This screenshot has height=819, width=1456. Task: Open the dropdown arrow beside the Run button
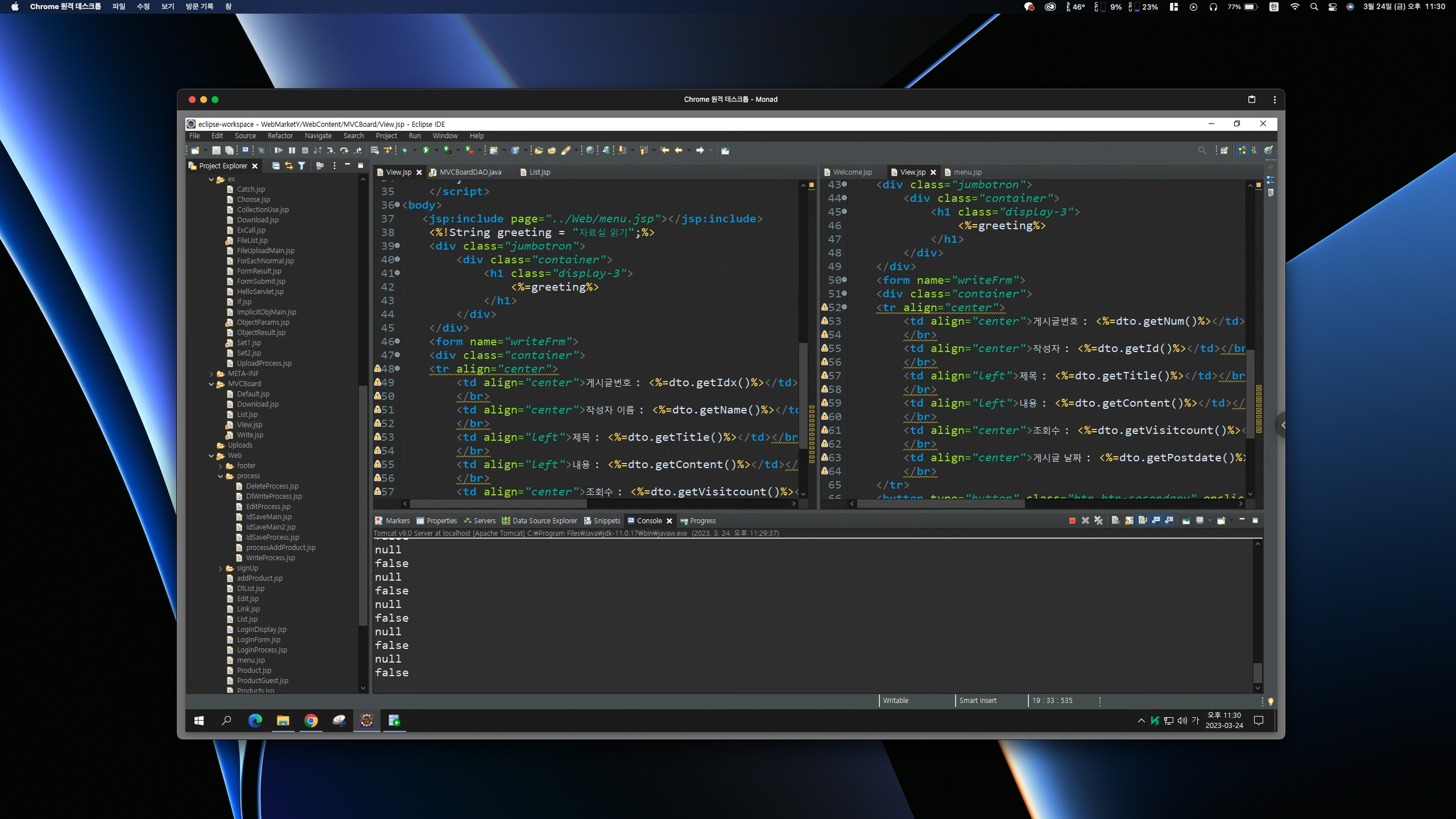tap(436, 150)
